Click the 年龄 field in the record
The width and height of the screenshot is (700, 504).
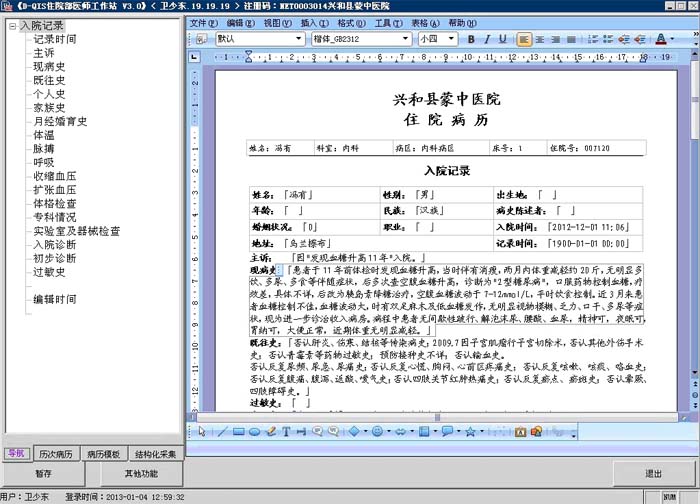click(293, 211)
